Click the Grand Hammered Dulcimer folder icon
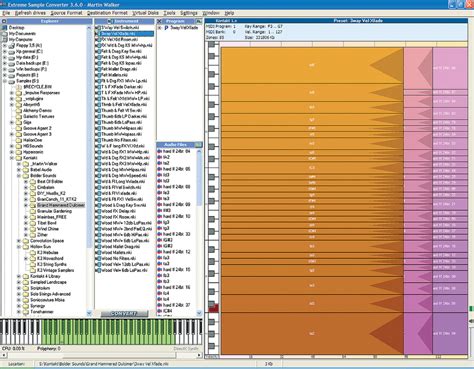474x369 pixels. pyautogui.click(x=33, y=205)
